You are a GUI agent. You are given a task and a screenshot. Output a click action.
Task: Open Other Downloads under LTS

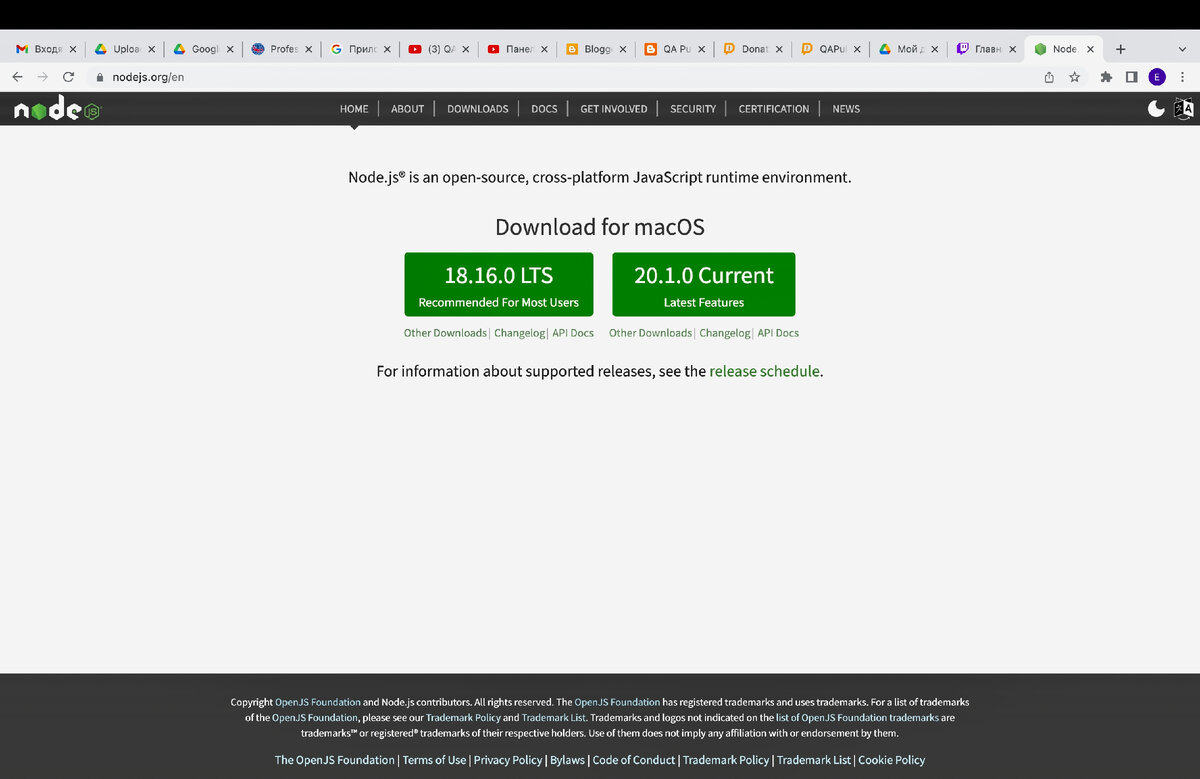coord(445,333)
